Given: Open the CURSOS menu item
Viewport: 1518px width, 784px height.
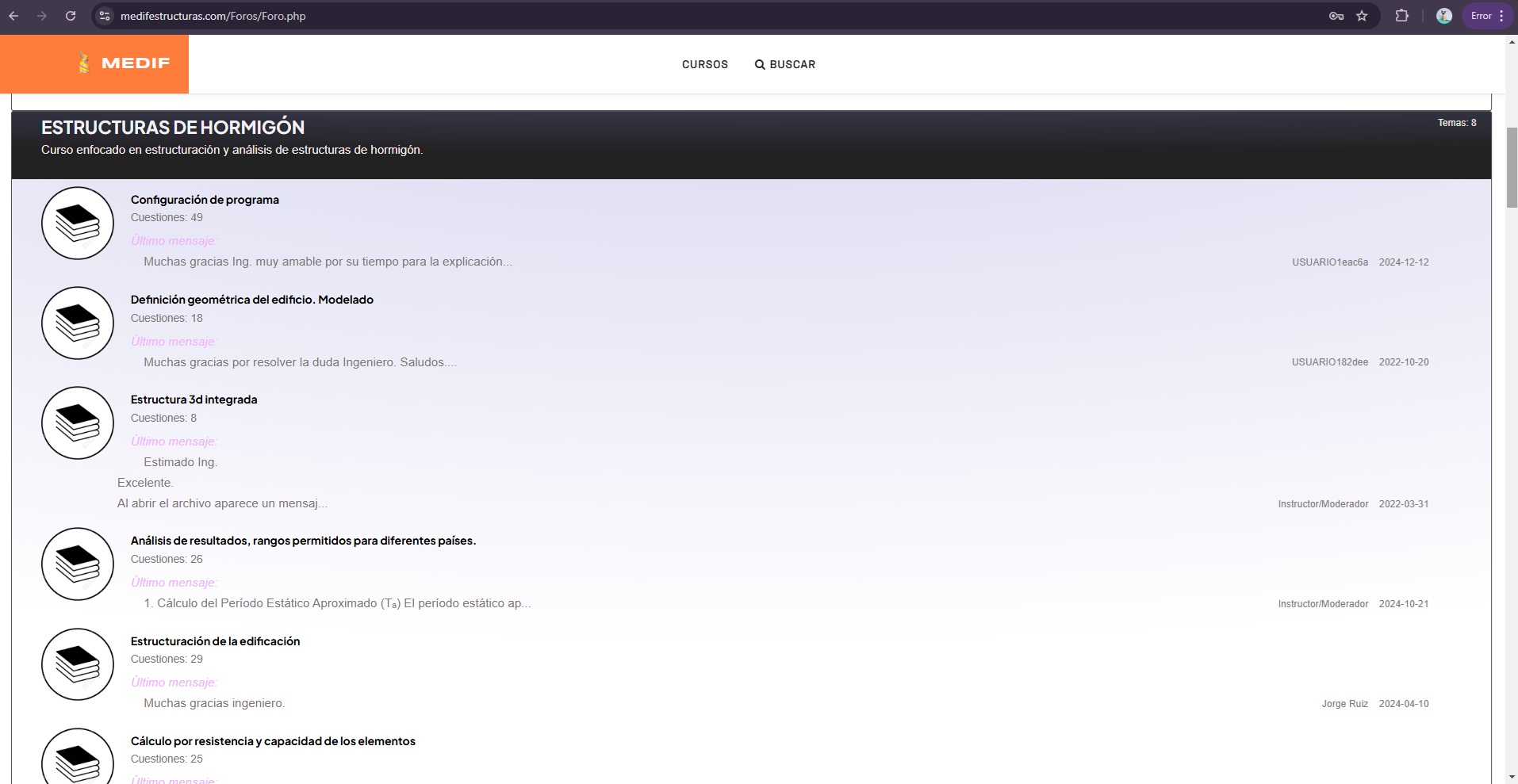Looking at the screenshot, I should click(704, 64).
